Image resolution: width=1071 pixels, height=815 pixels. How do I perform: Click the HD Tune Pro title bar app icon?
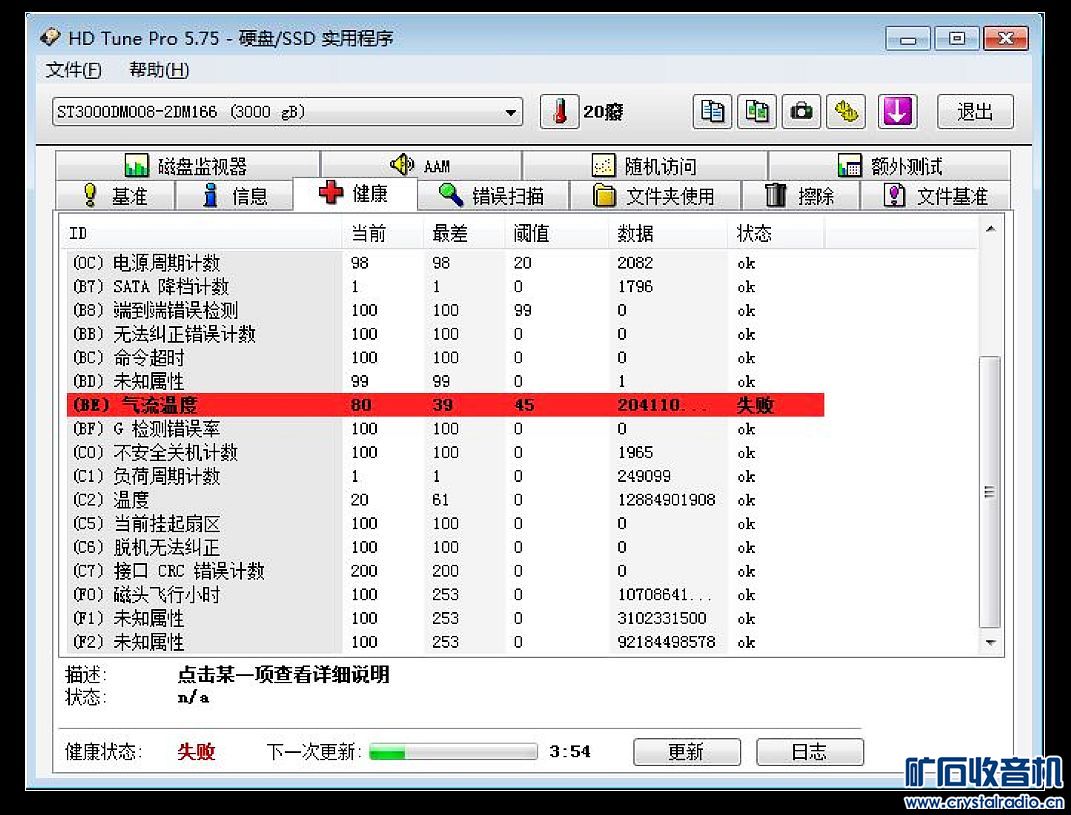(51, 37)
